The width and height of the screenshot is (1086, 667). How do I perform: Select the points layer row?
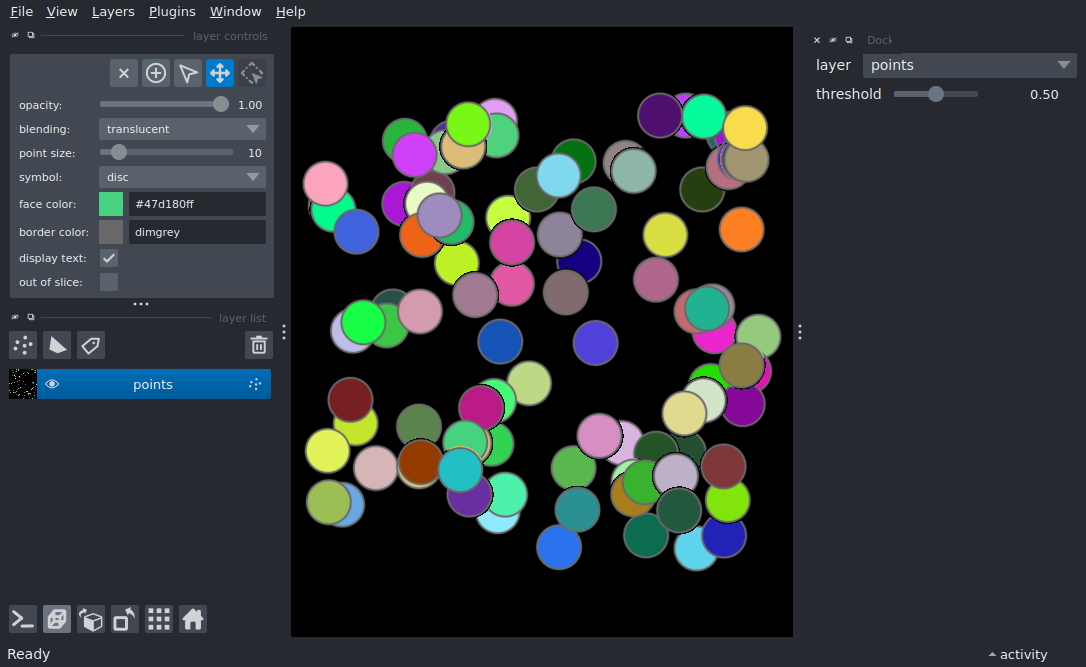tap(140, 384)
